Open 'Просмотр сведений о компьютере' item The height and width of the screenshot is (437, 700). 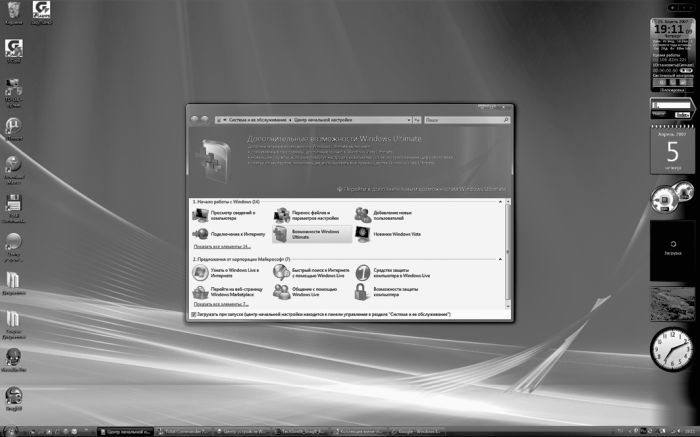[x=232, y=213]
